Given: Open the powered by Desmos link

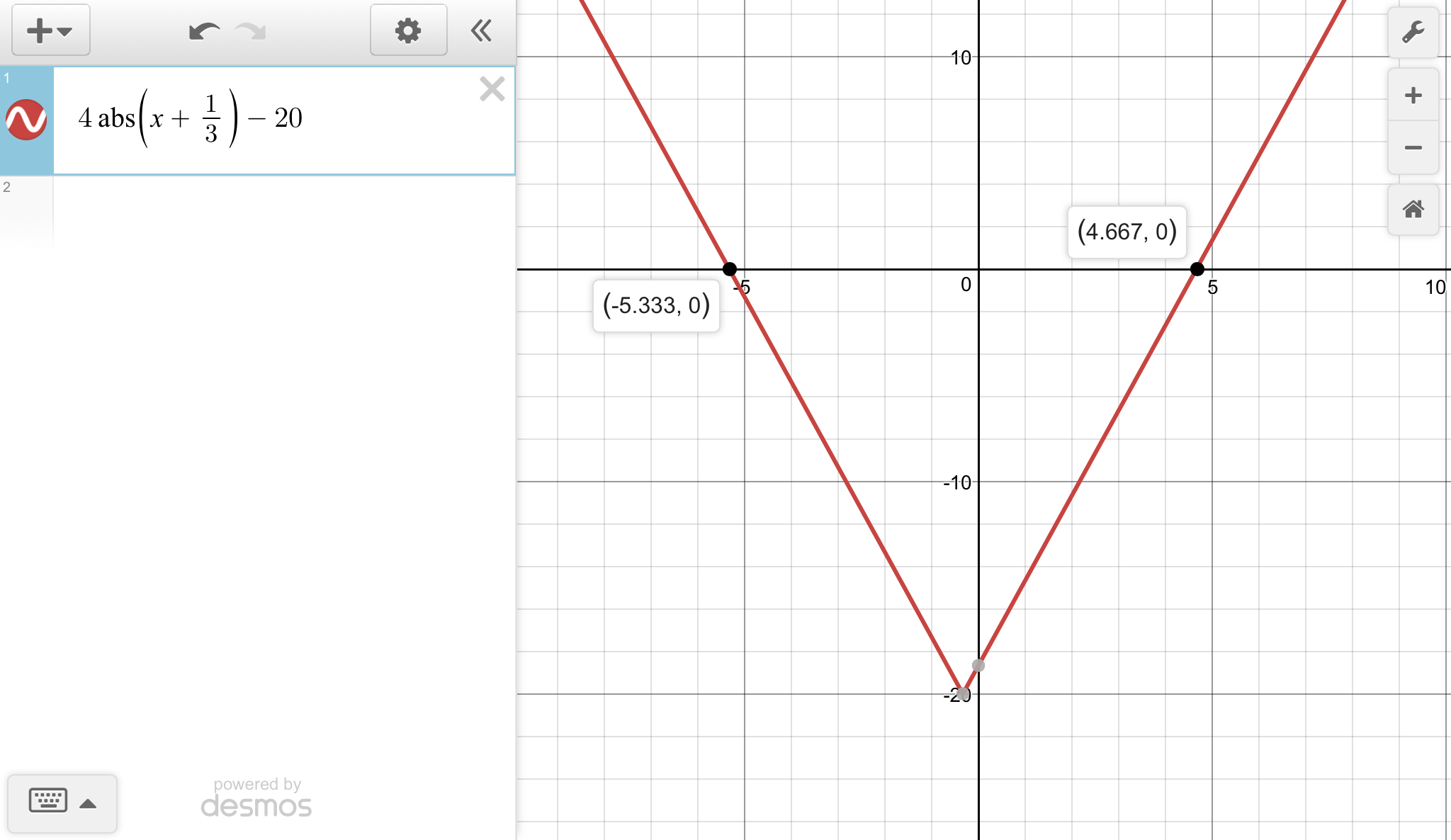Looking at the screenshot, I should [x=256, y=798].
